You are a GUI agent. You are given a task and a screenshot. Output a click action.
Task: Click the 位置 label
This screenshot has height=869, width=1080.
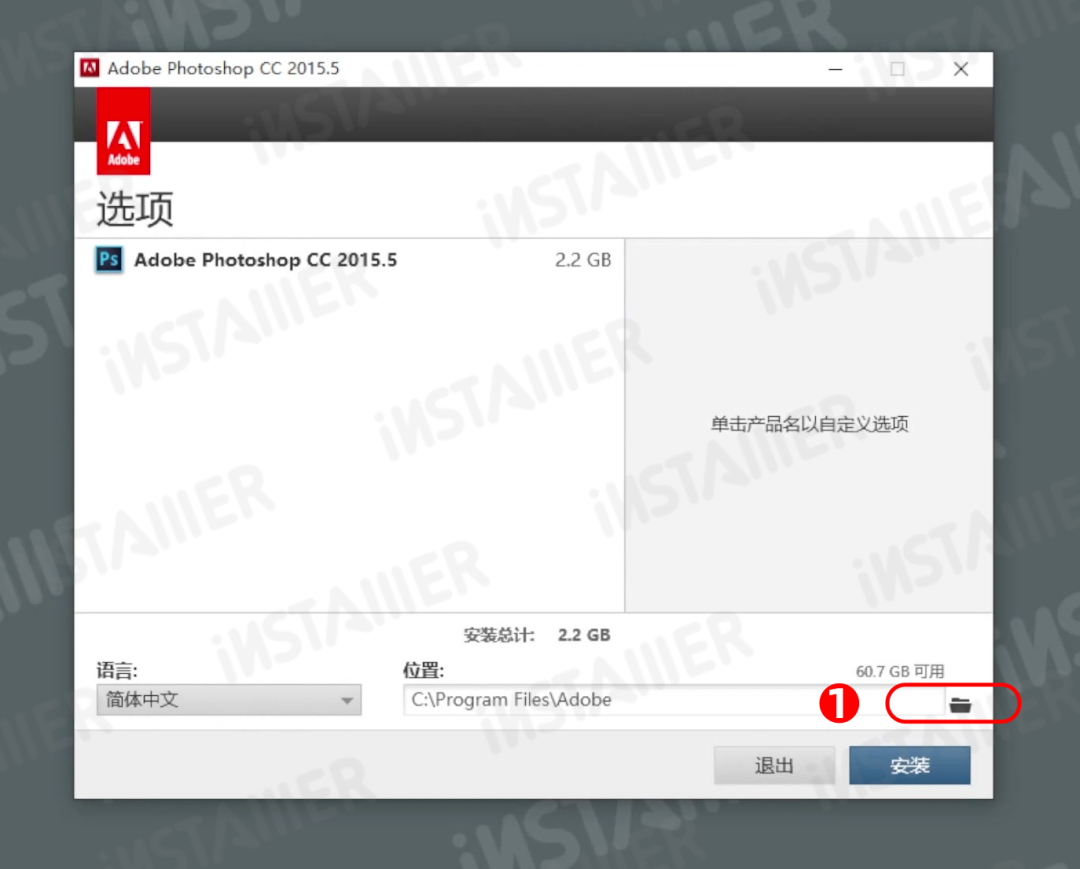point(423,670)
